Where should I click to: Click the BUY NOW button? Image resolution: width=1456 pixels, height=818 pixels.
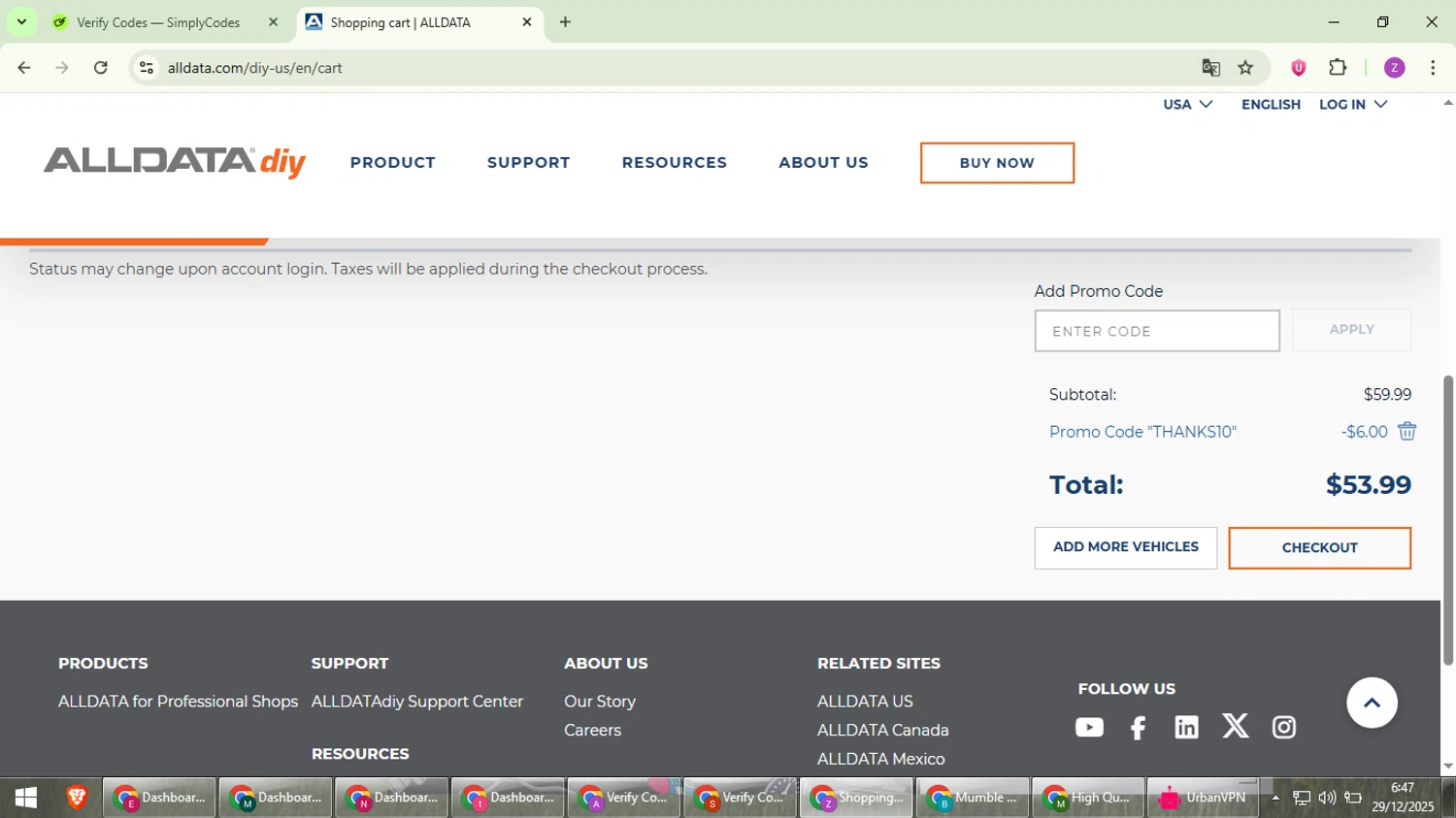997,163
